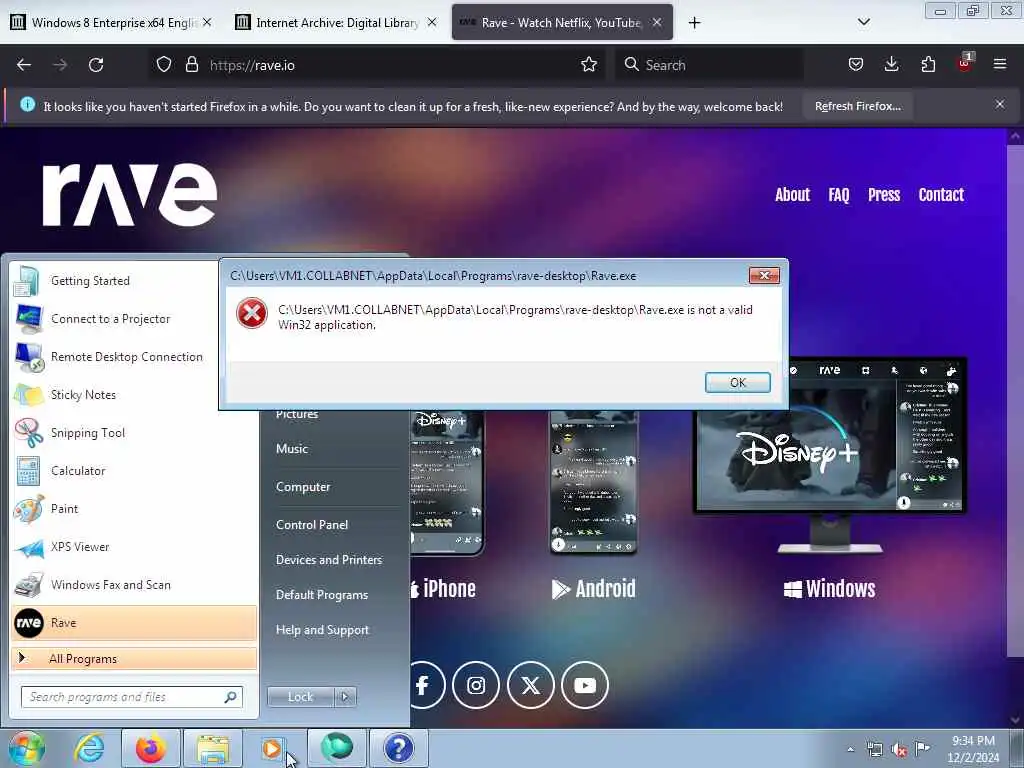Viewport: 1024px width, 768px height.
Task: Select the Rave - Watch Netflix tab
Action: [562, 22]
